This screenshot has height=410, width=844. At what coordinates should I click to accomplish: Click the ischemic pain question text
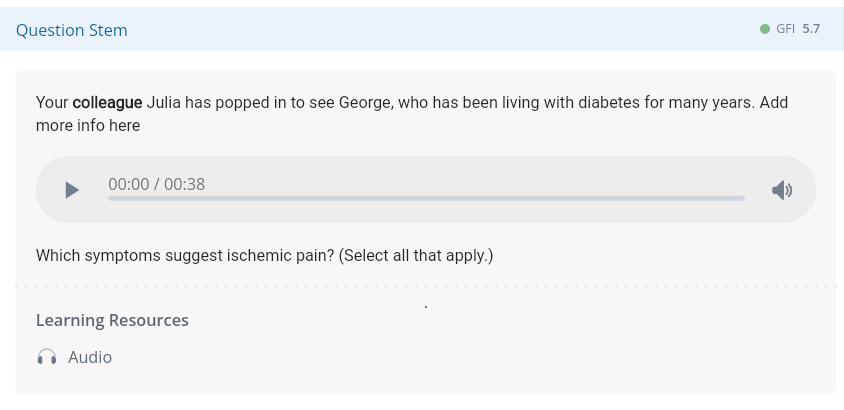point(185,255)
